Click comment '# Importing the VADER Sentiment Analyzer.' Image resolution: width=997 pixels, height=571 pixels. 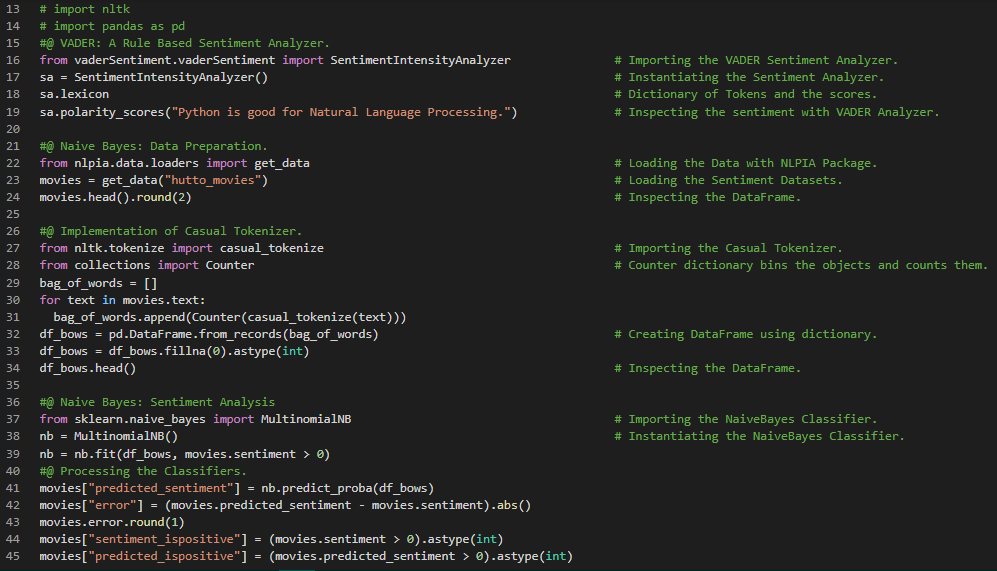tap(756, 60)
